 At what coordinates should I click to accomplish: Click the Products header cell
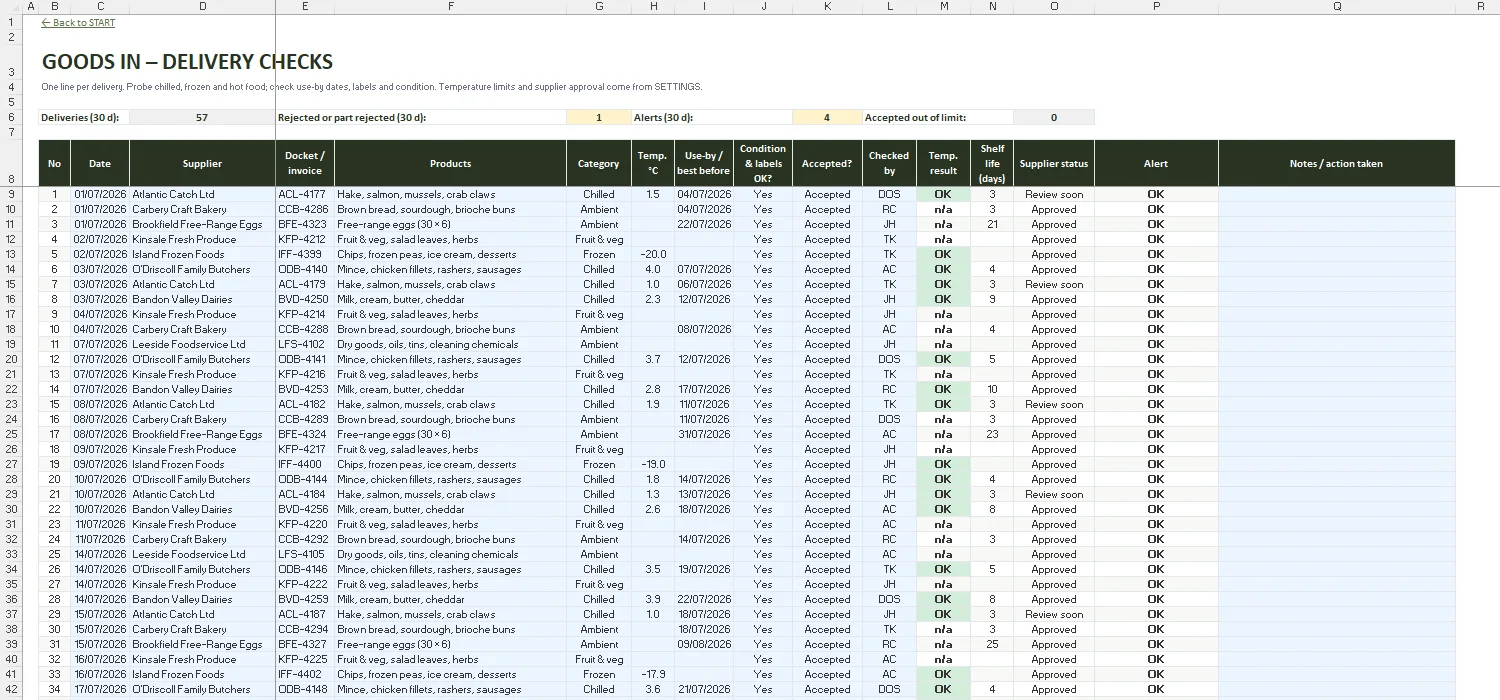coord(450,163)
